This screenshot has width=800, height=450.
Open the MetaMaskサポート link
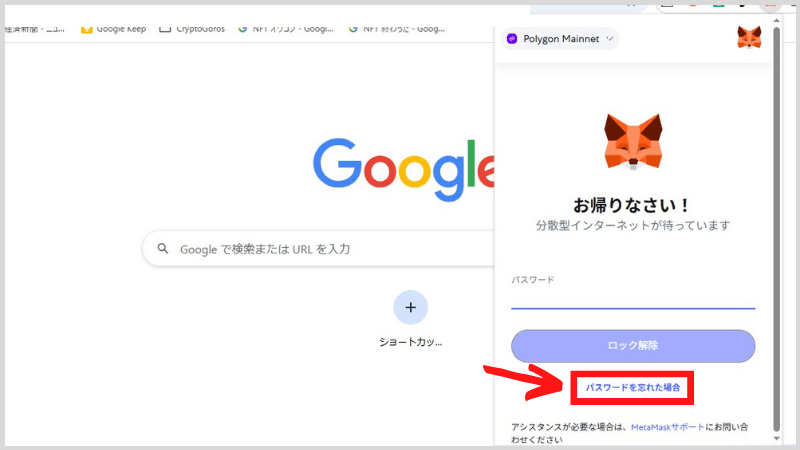click(667, 427)
